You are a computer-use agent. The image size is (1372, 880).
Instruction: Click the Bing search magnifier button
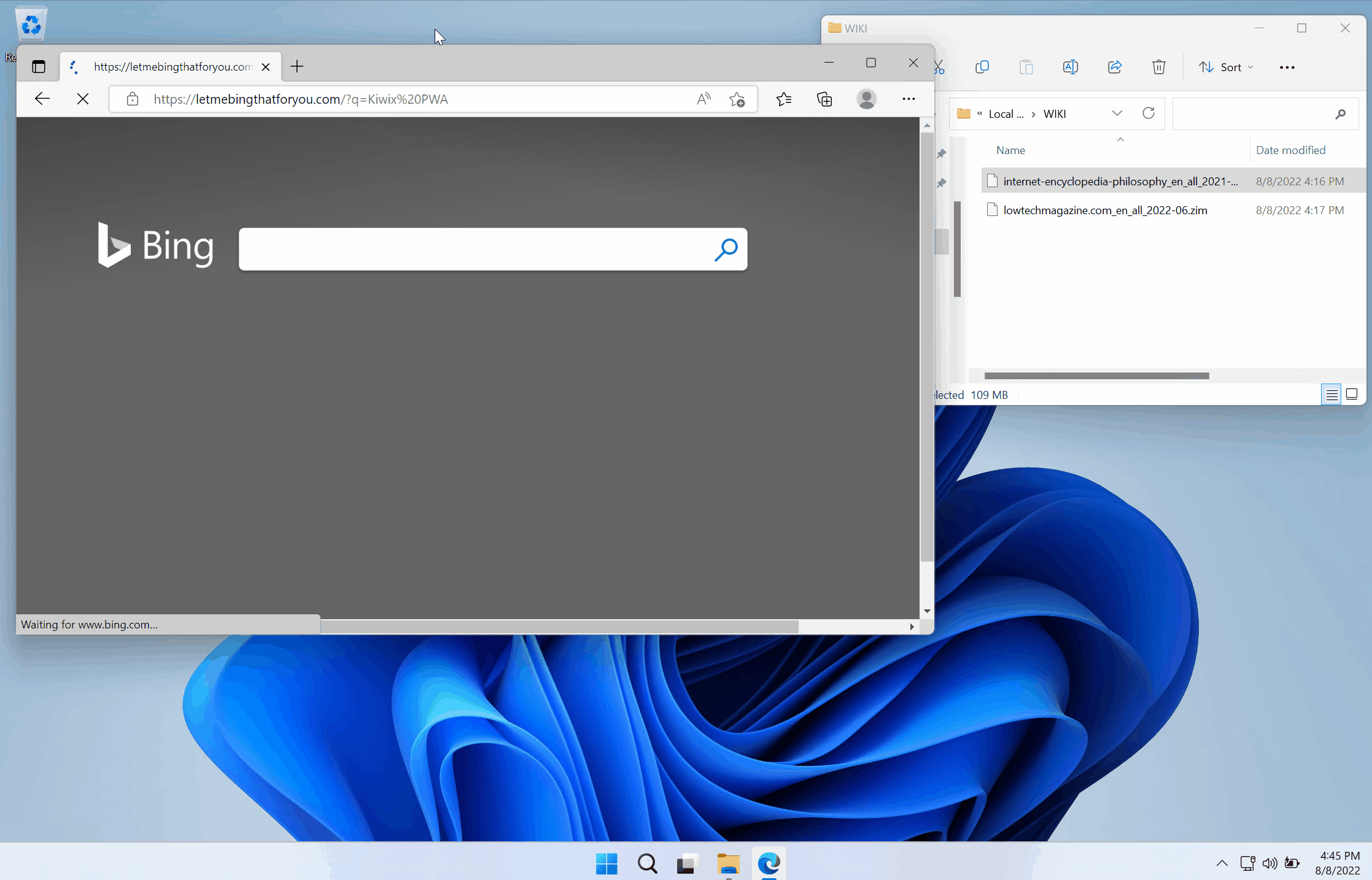tap(726, 249)
